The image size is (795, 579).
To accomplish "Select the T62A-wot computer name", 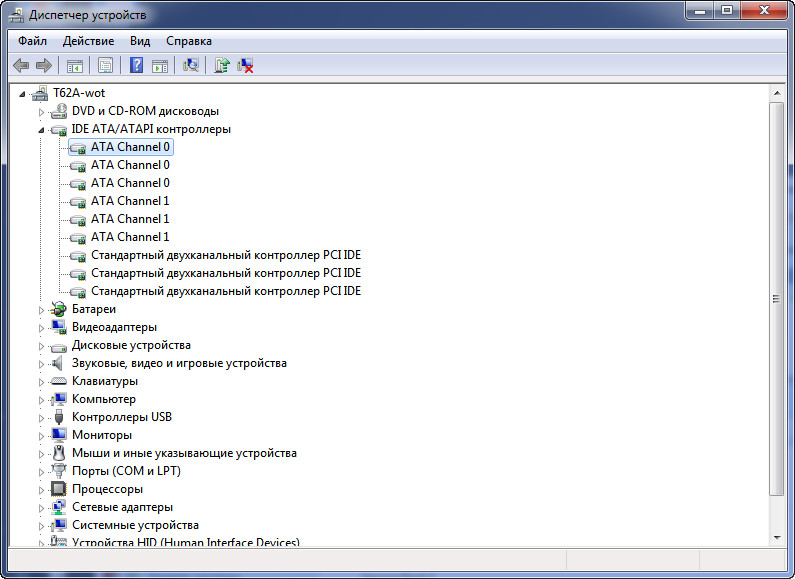I will 79,93.
